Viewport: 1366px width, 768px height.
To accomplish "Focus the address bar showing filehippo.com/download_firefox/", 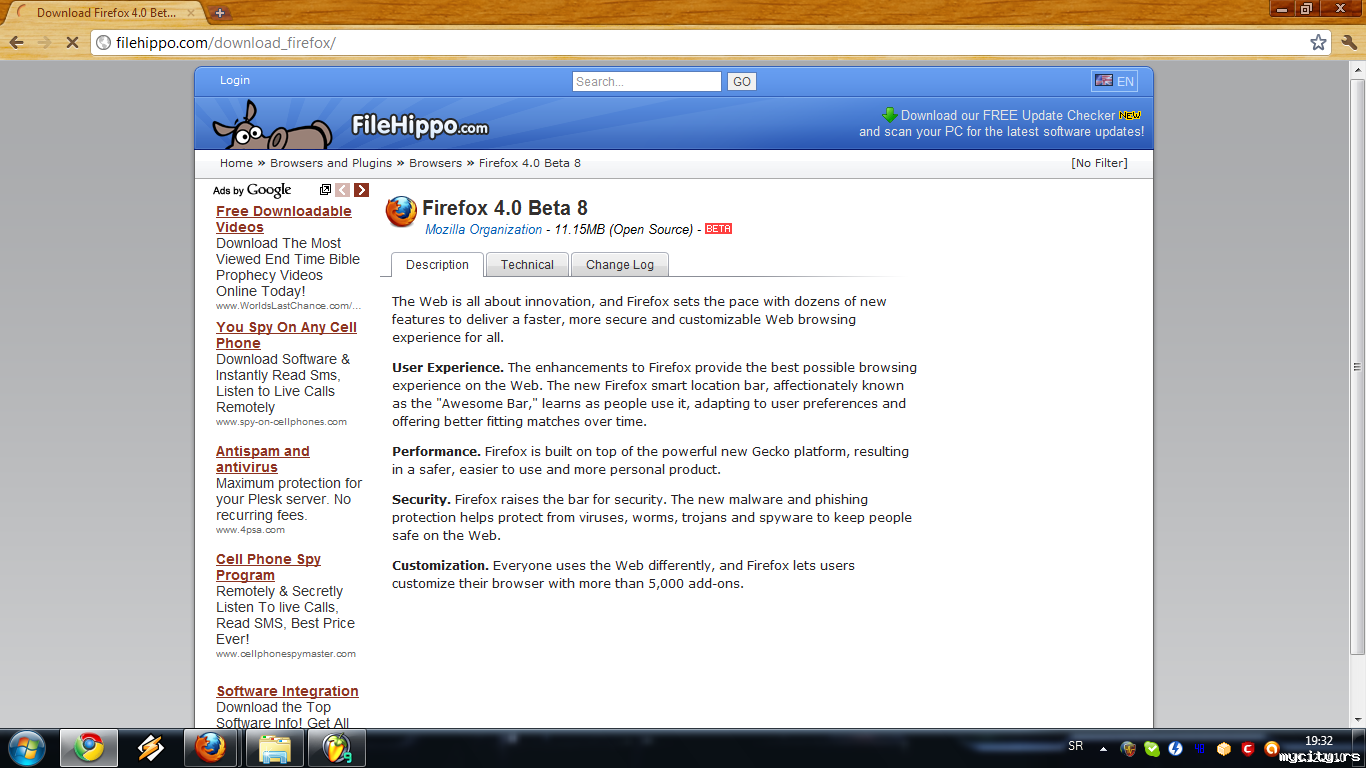I will coord(710,43).
